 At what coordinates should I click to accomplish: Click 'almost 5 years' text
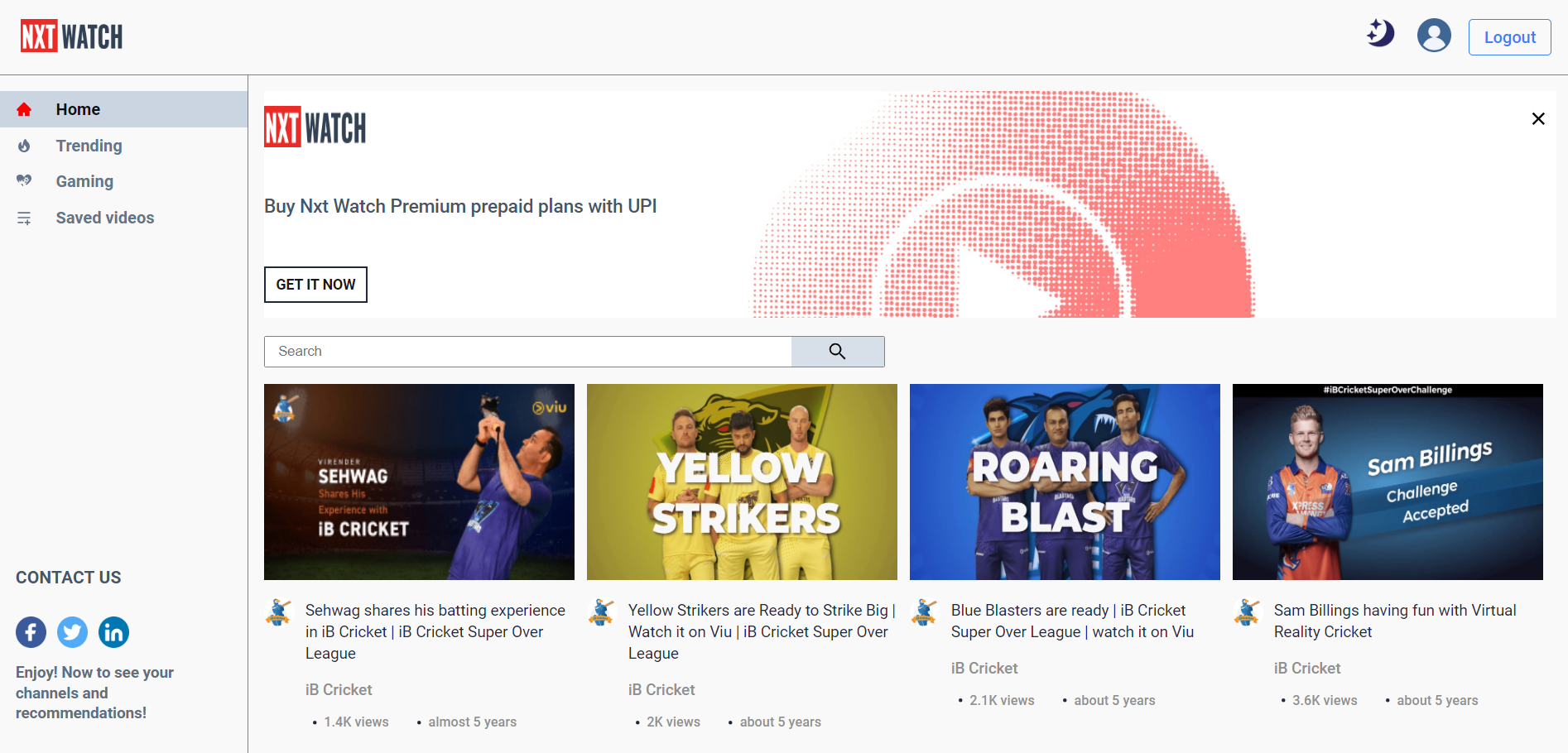coord(472,722)
